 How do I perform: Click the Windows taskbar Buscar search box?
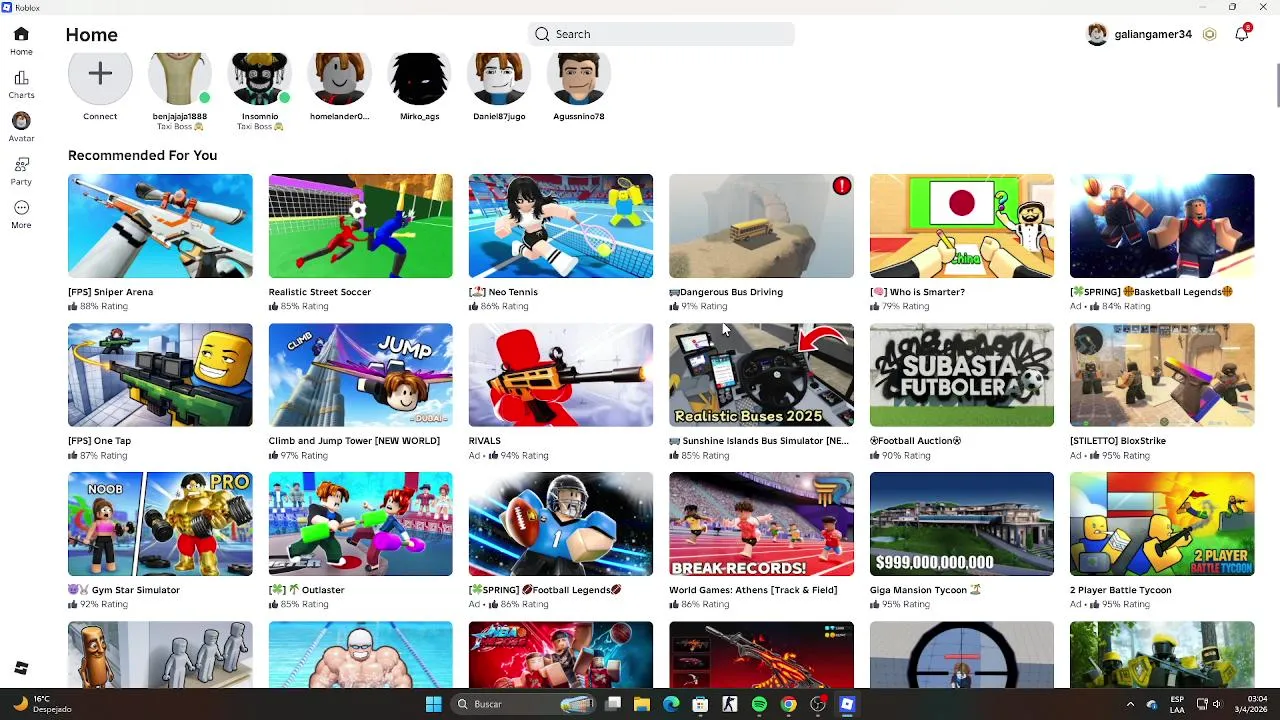[523, 704]
